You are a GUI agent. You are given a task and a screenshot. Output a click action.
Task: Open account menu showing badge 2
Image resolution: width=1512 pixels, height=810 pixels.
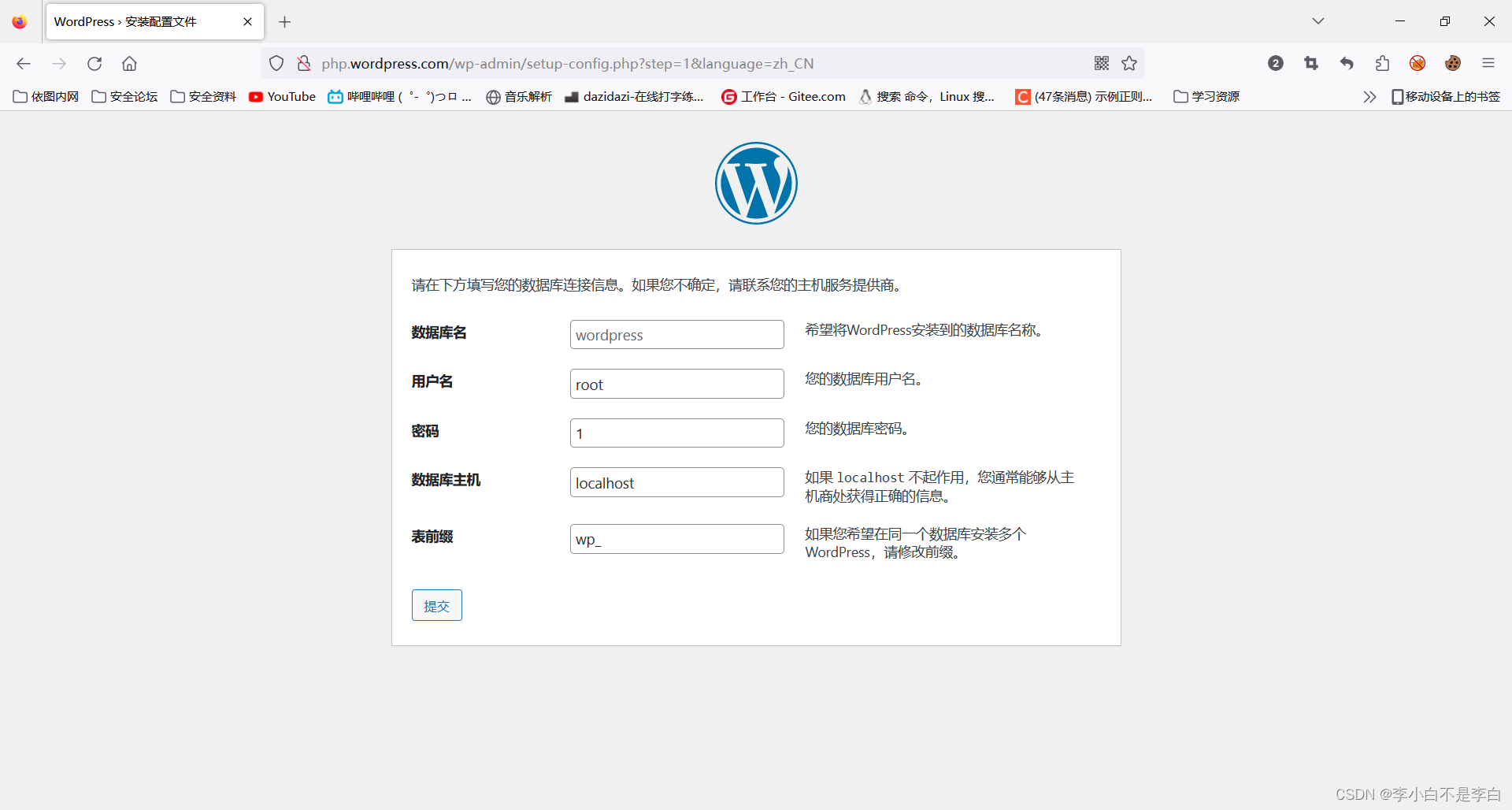coord(1276,63)
